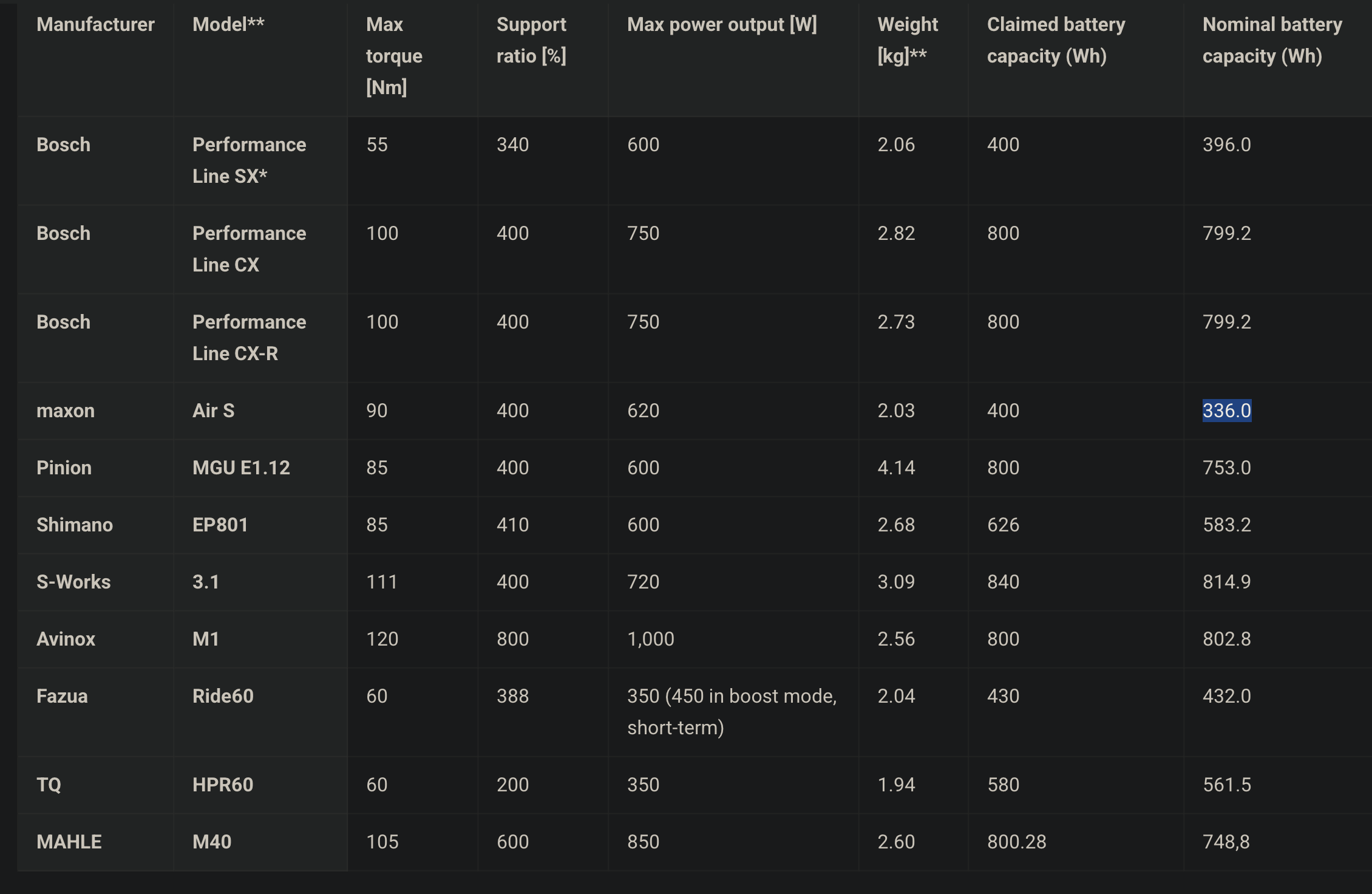Click the Shimano EP801 model cell
This screenshot has height=894, width=1372.
(x=220, y=525)
